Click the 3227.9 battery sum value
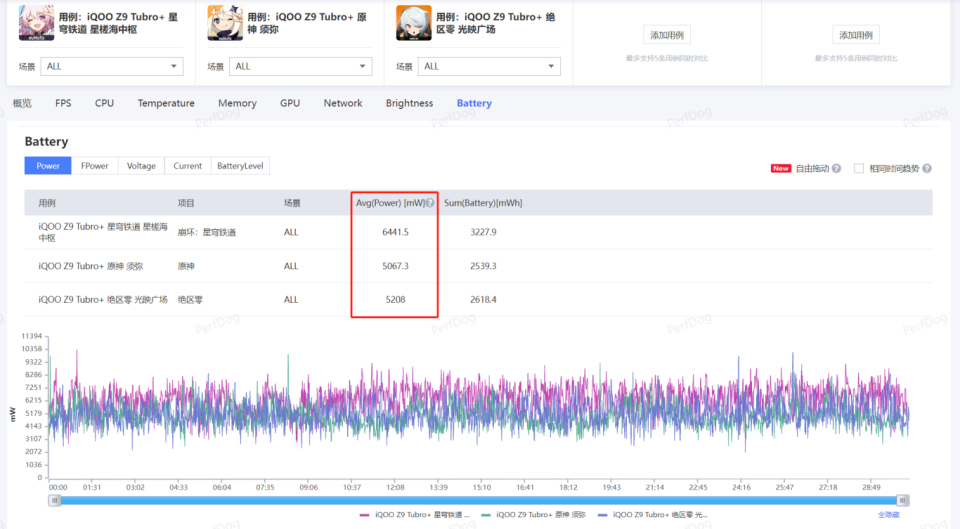Image resolution: width=960 pixels, height=529 pixels. click(483, 232)
